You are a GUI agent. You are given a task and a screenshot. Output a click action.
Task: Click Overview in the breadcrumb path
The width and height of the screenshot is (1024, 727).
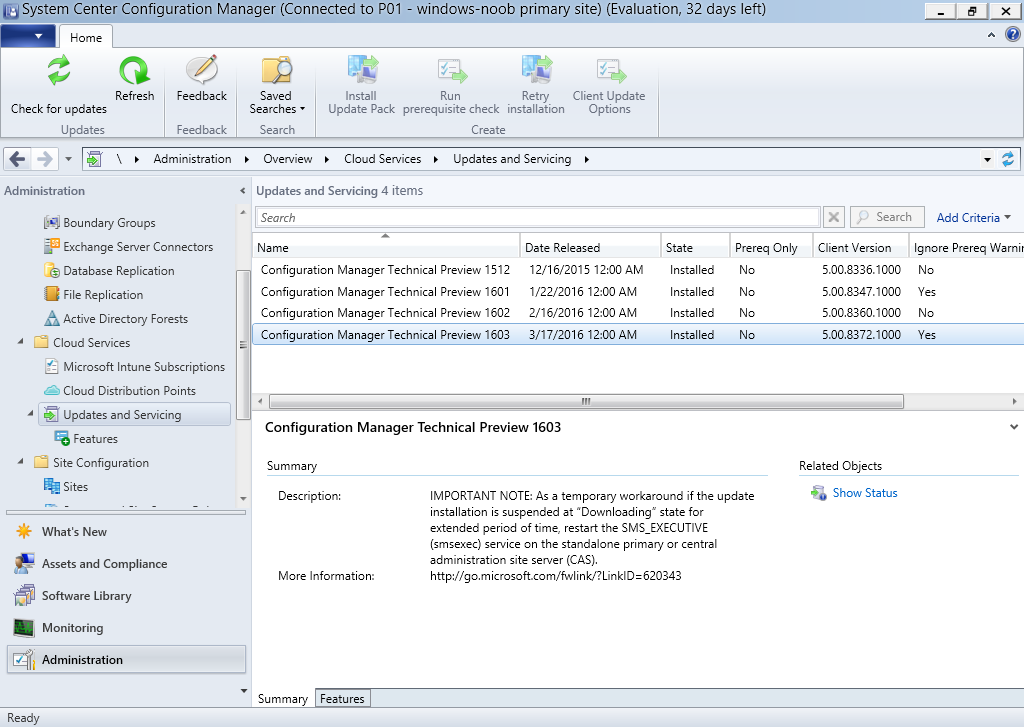tap(287, 159)
